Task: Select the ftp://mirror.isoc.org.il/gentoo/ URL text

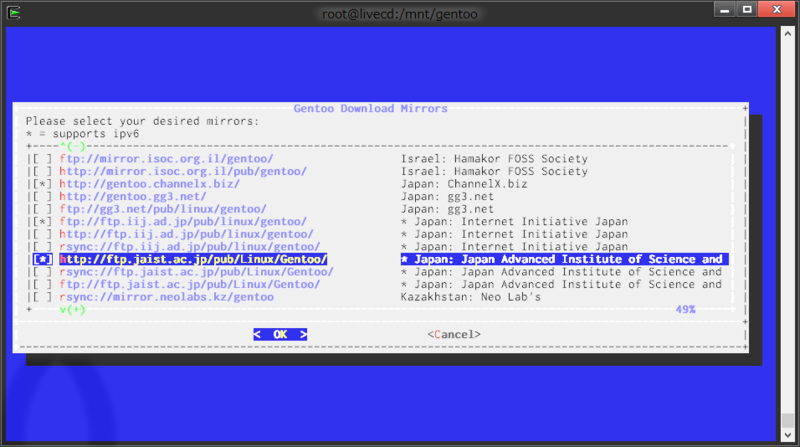Action: click(x=166, y=159)
